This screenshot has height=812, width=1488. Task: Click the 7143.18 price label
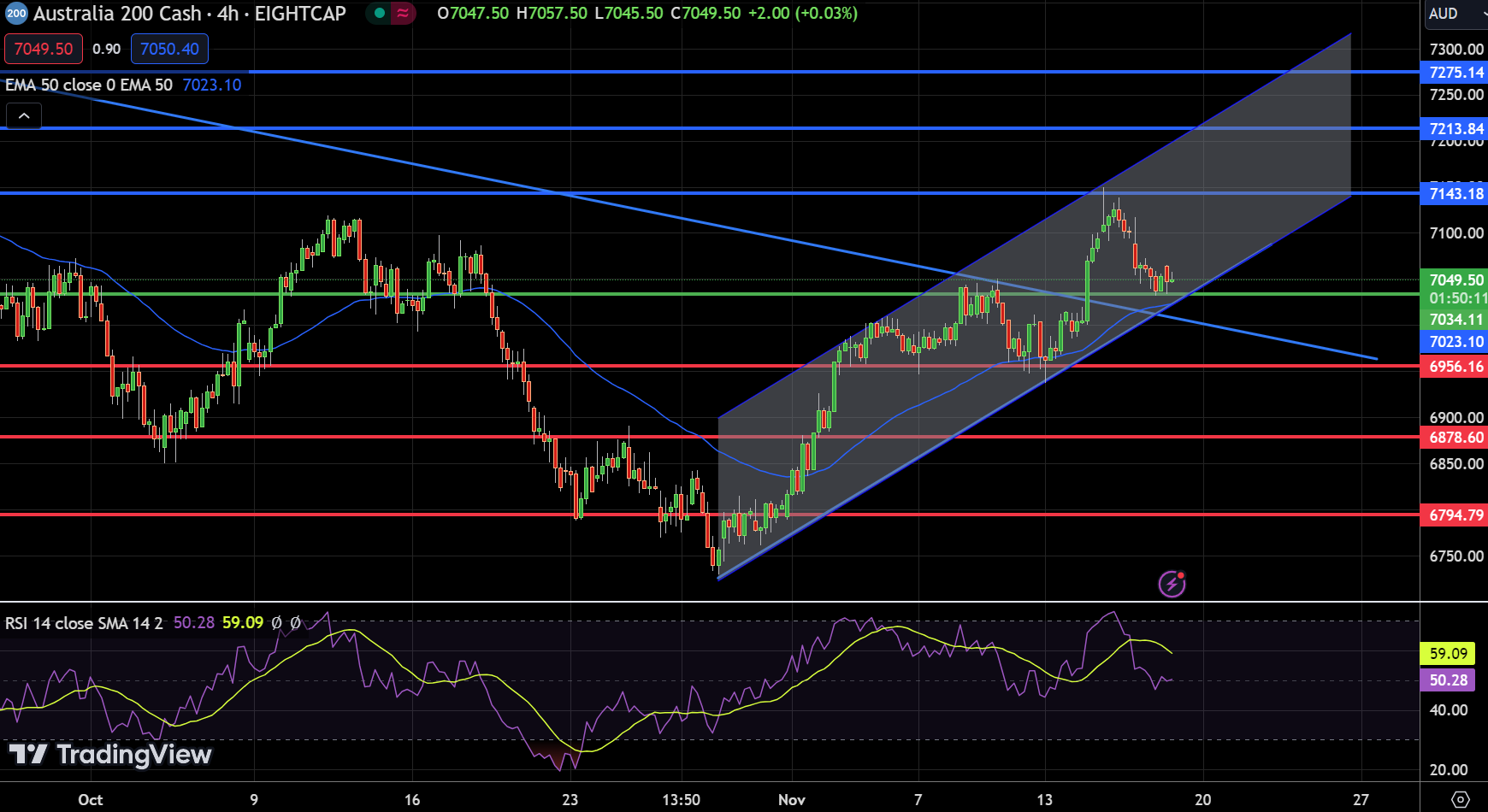coord(1456,194)
